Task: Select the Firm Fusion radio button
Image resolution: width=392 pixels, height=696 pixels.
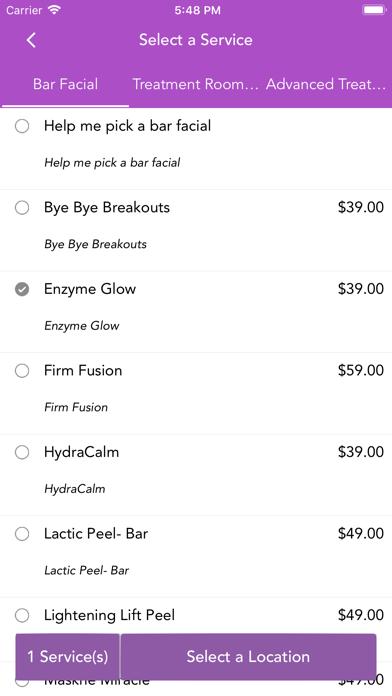Action: (x=22, y=371)
